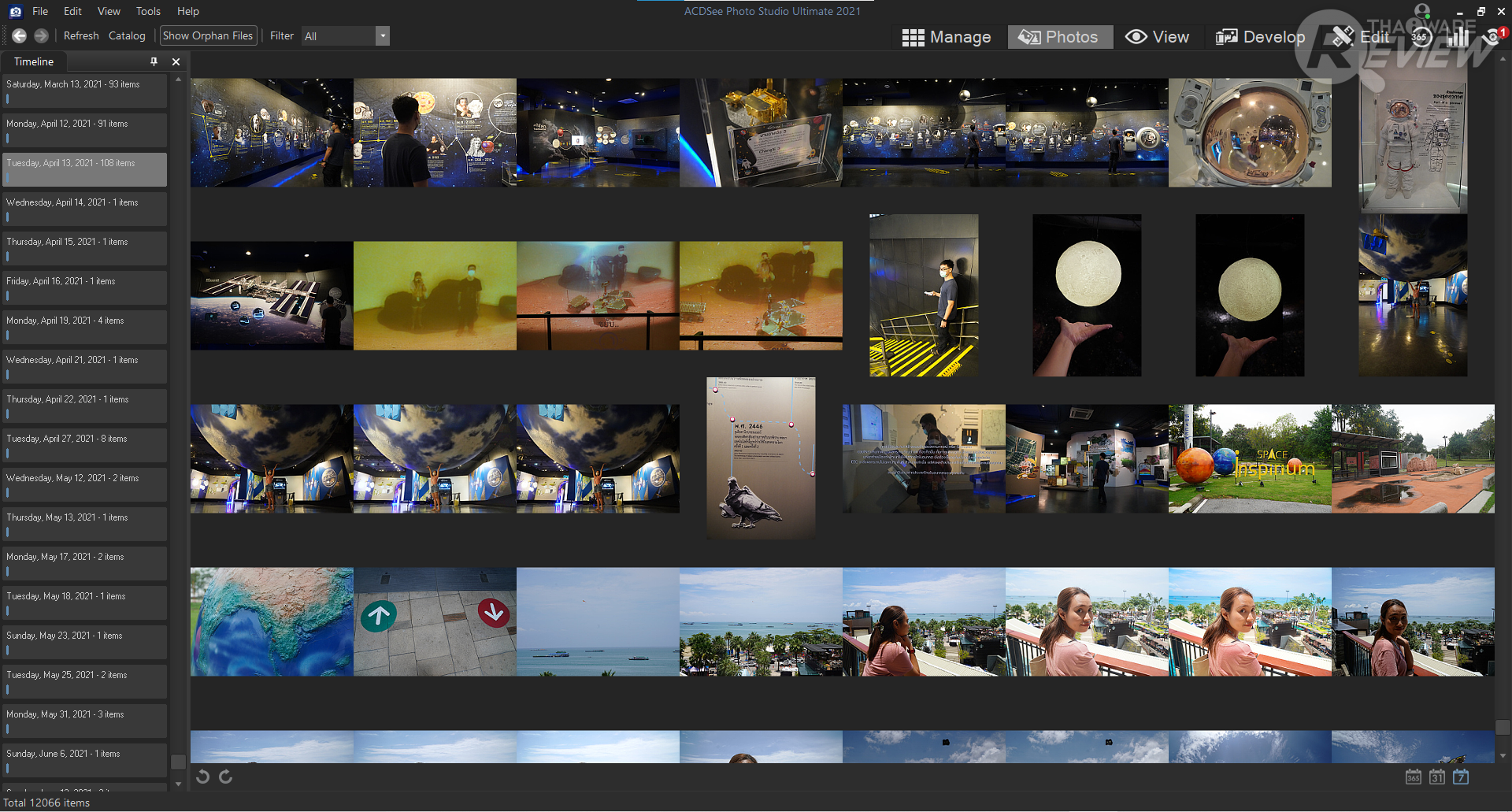Select Friday, April 16, 2021 timeline entry
1512x812 pixels.
pyautogui.click(x=85, y=287)
